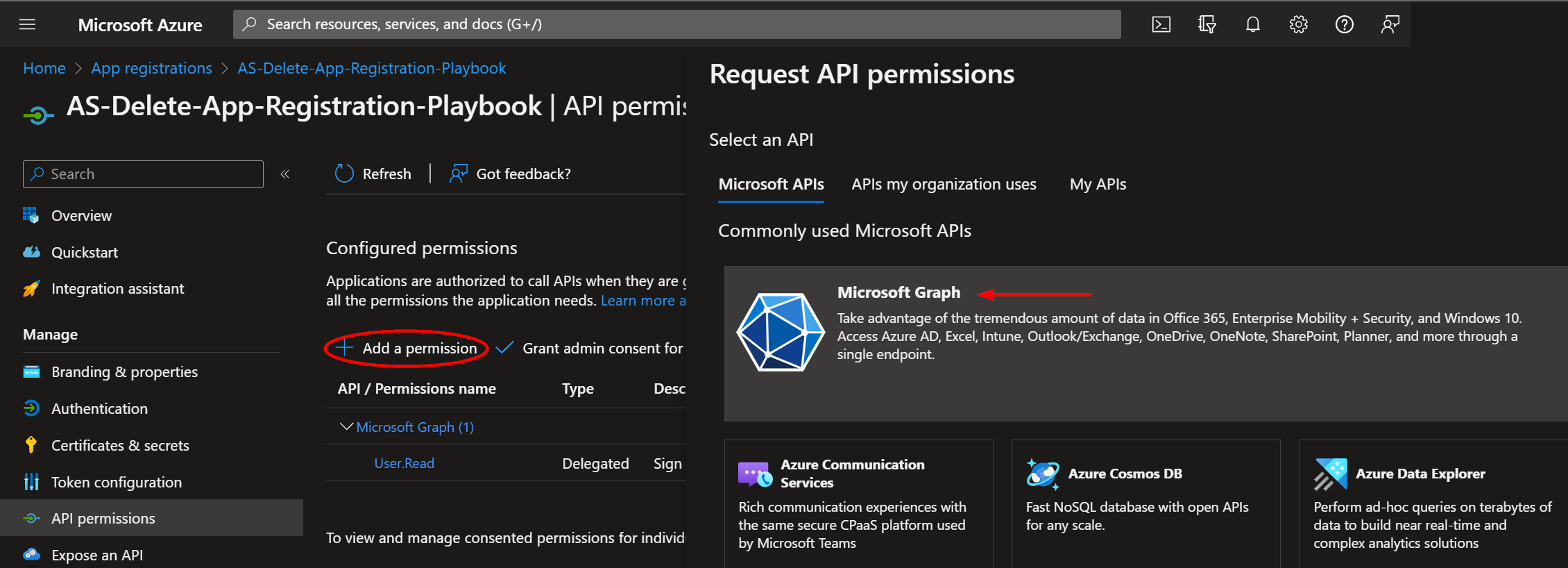Click the API permissions sidebar icon
The width and height of the screenshot is (1568, 568).
(x=31, y=518)
